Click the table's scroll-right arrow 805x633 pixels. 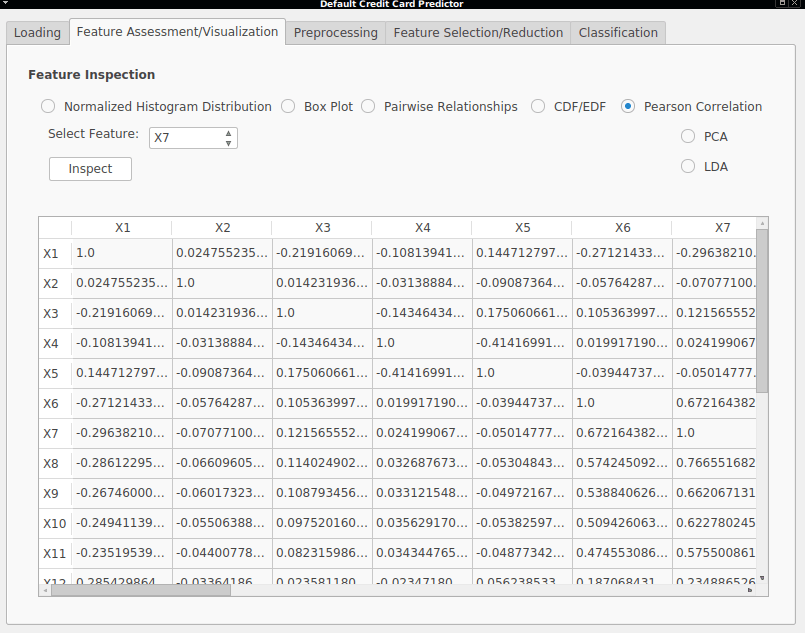click(x=750, y=590)
